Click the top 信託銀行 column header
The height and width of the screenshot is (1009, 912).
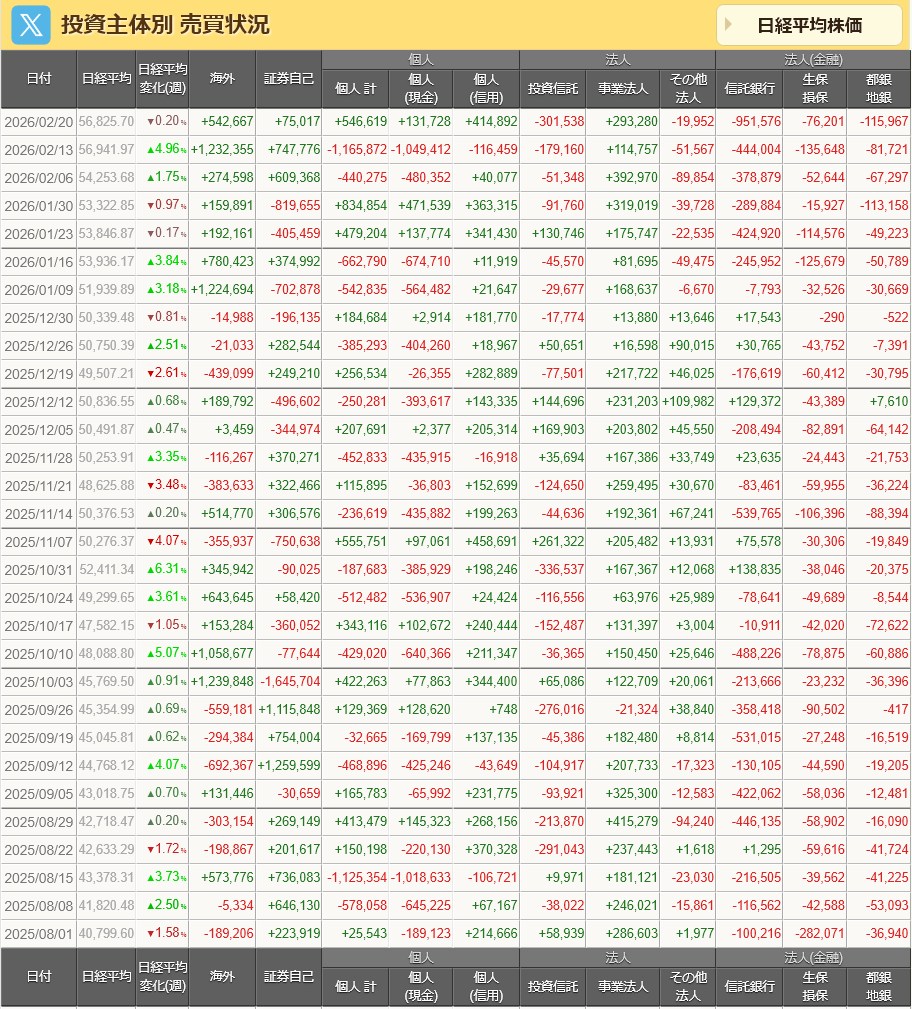749,89
